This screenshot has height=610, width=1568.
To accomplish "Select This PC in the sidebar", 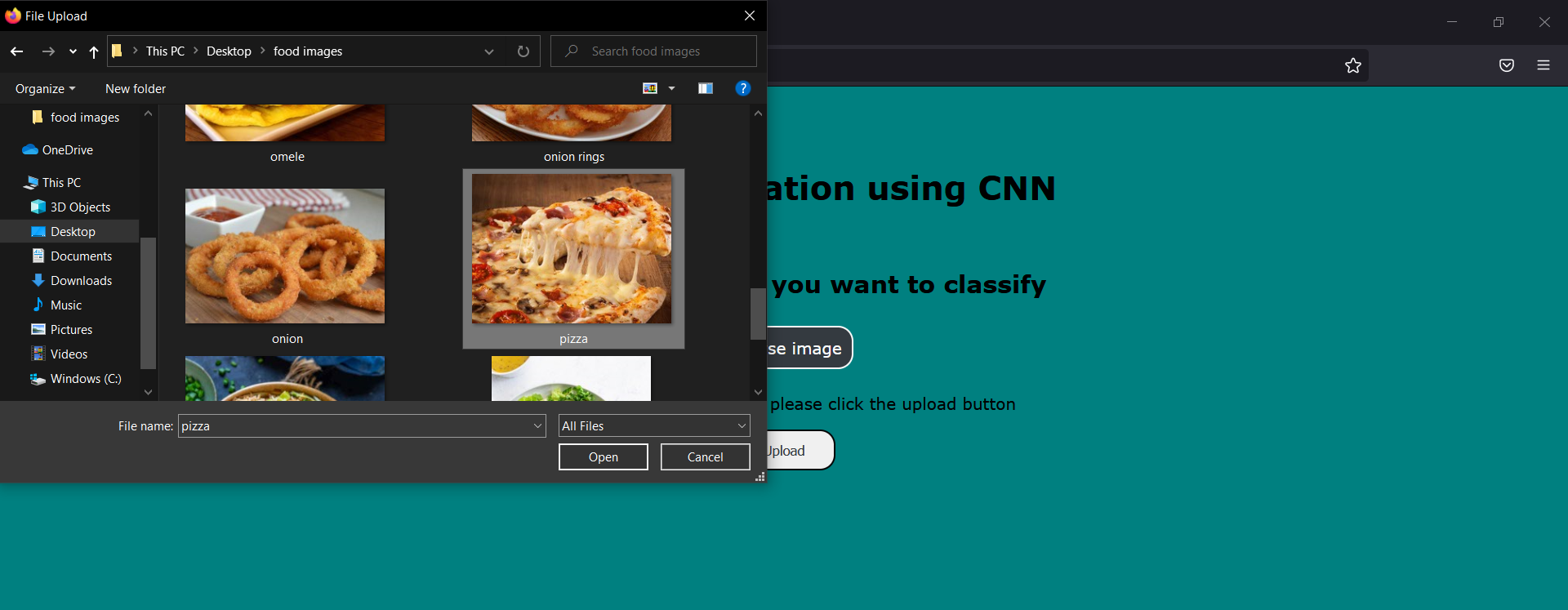I will click(x=53, y=183).
